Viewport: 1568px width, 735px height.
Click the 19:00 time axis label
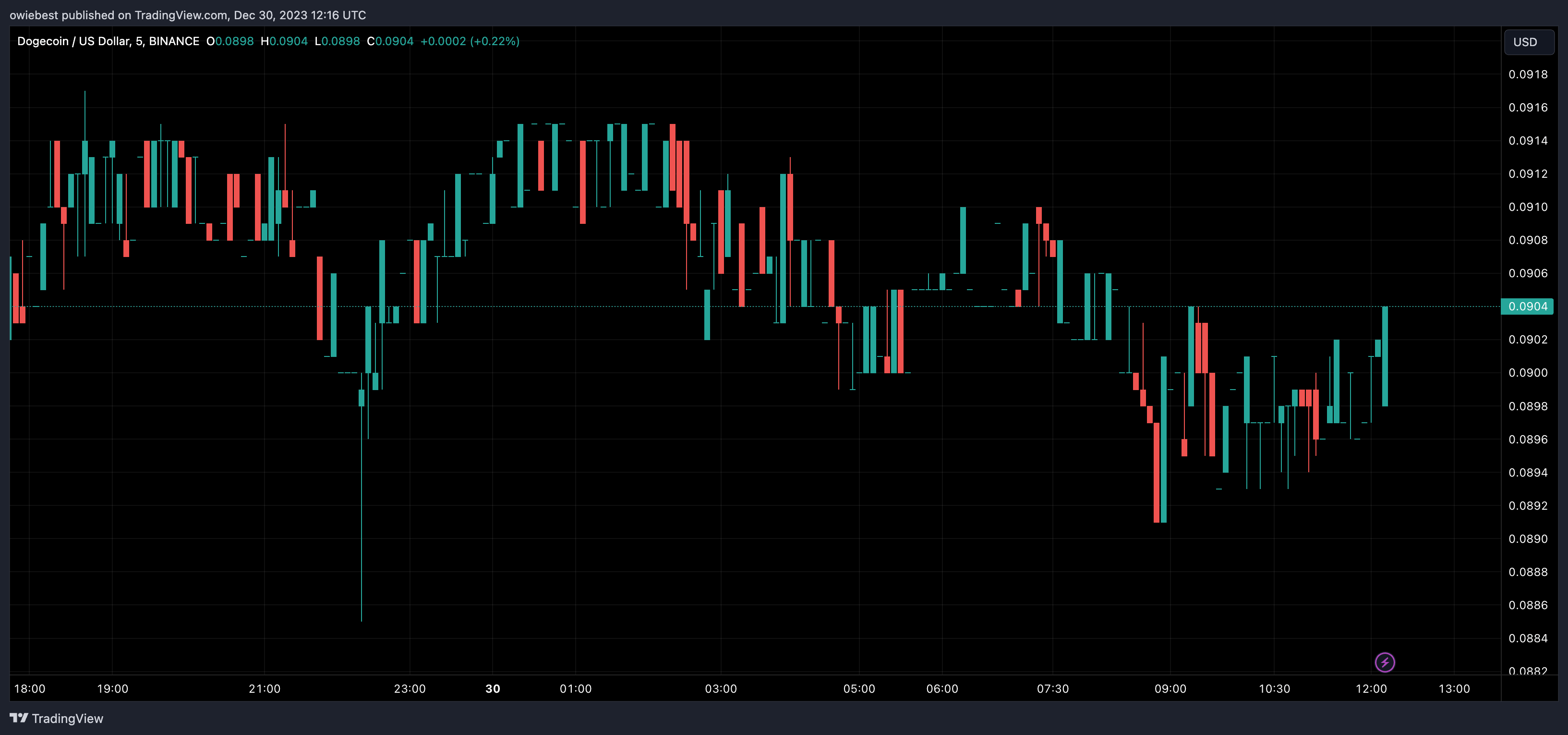click(113, 689)
